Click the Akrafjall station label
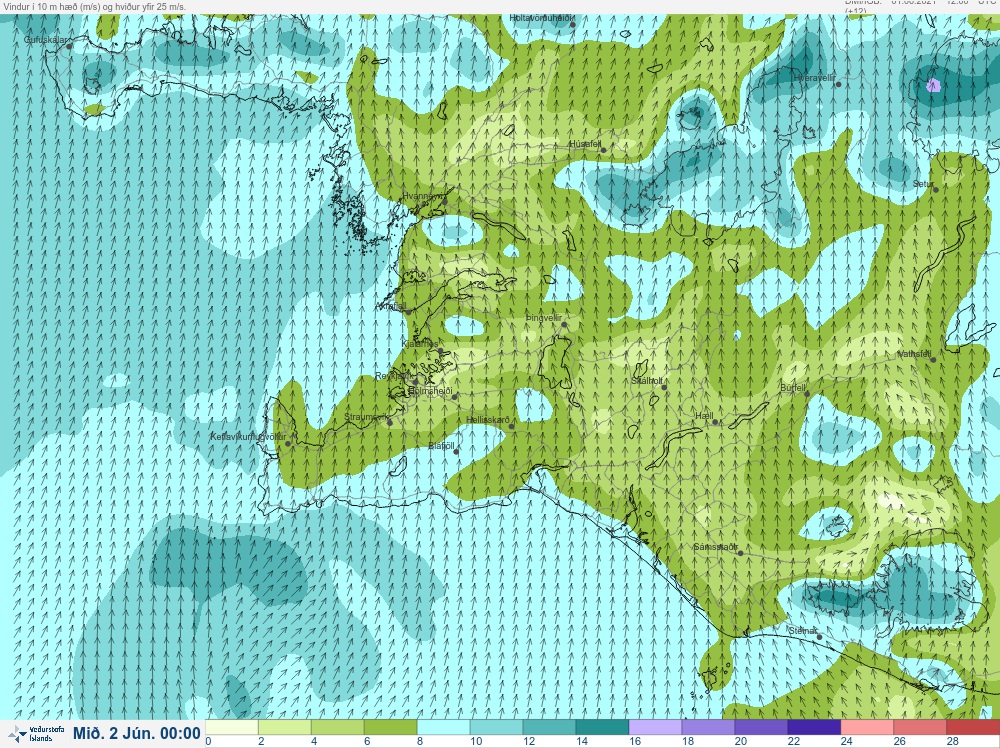1000x748 pixels. tap(392, 307)
